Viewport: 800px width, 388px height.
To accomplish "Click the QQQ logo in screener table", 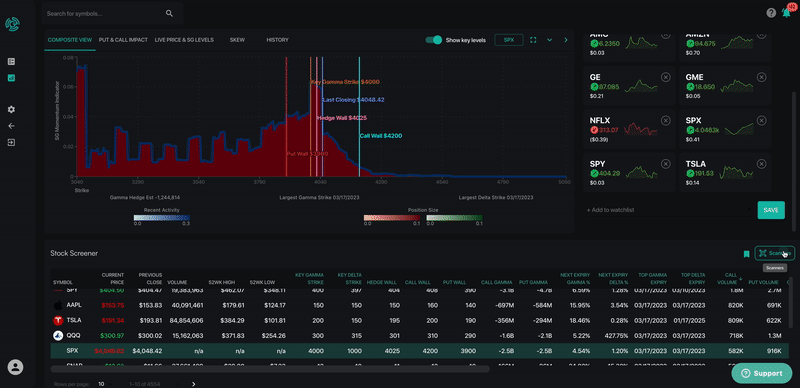I will tap(58, 336).
